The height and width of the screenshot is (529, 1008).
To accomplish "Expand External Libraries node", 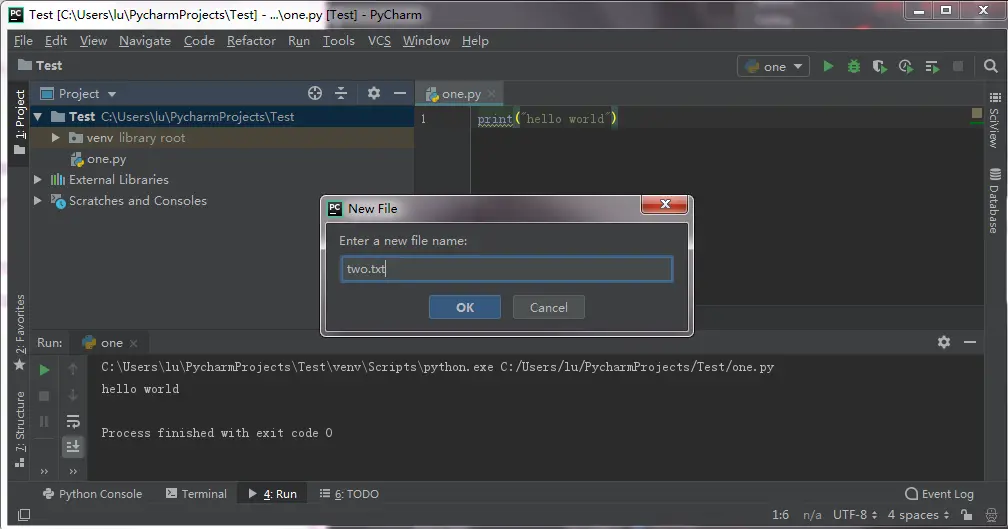I will tap(38, 180).
